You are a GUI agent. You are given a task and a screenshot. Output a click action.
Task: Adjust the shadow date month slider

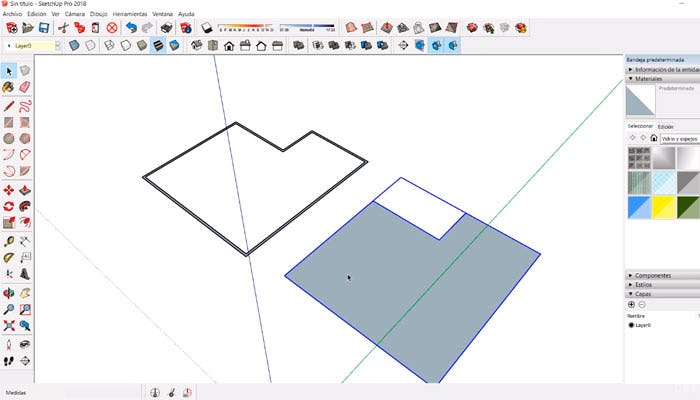pyautogui.click(x=246, y=26)
